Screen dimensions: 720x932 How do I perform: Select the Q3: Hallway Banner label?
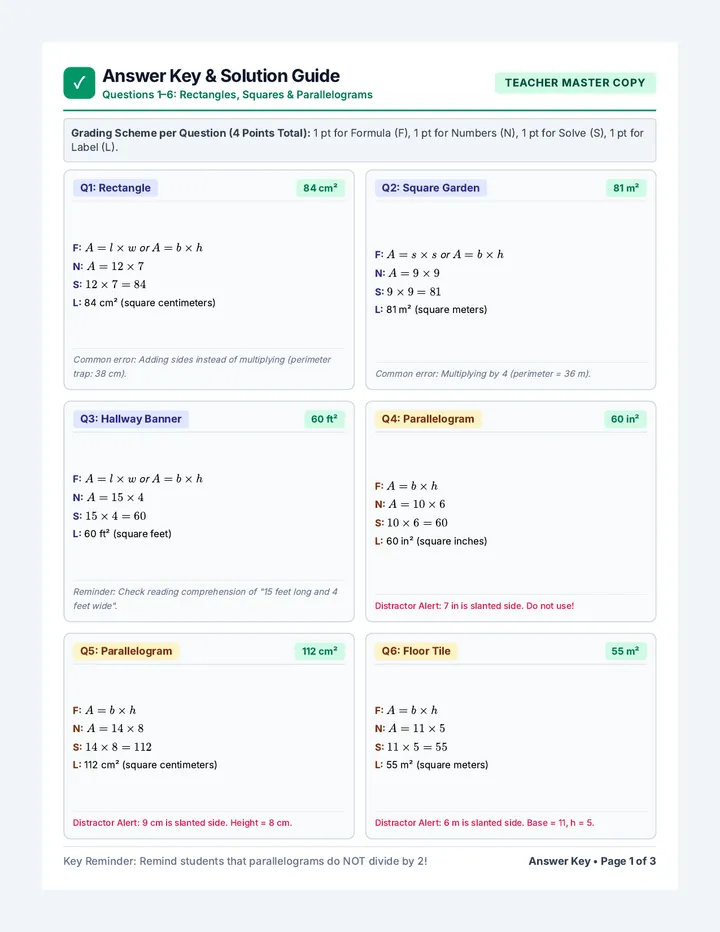[131, 419]
